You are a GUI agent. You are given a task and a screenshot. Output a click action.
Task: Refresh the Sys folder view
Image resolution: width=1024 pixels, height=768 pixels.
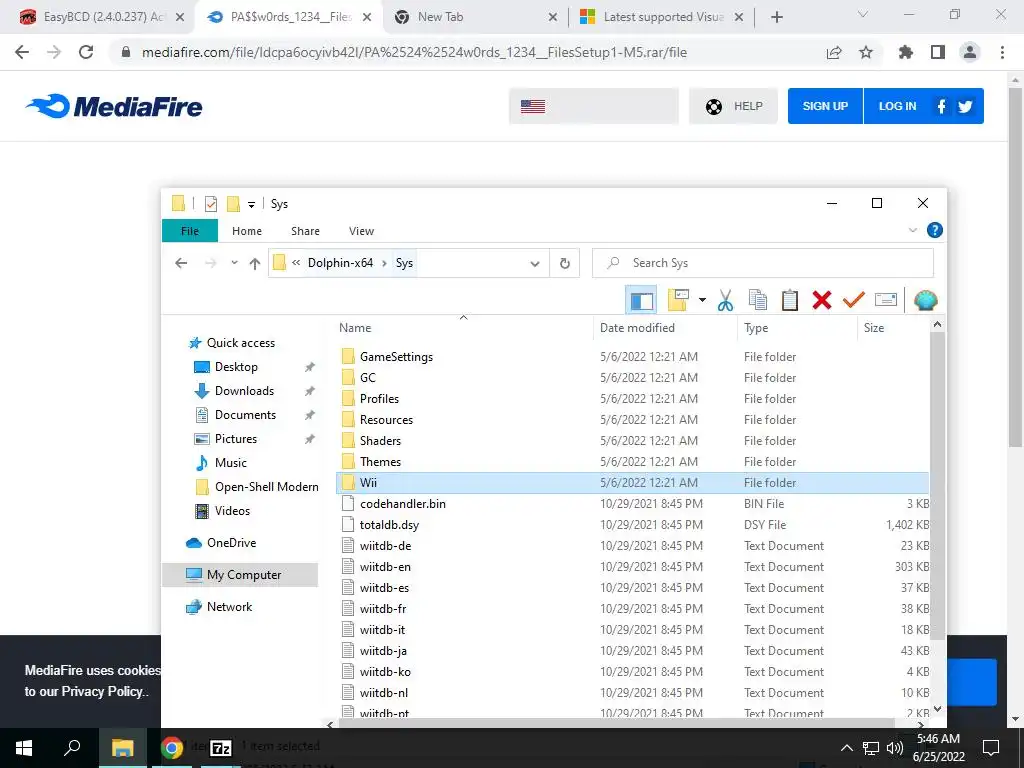565,264
